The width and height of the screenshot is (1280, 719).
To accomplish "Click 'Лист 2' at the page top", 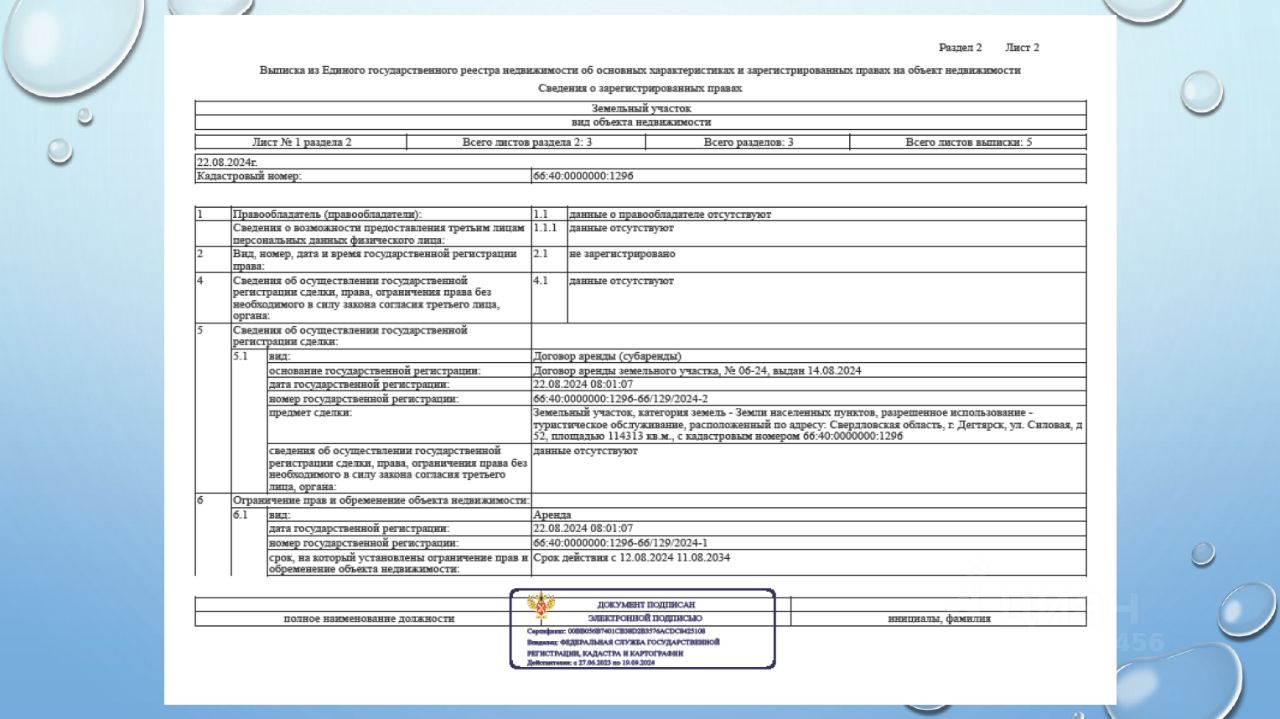I will coord(1022,47).
